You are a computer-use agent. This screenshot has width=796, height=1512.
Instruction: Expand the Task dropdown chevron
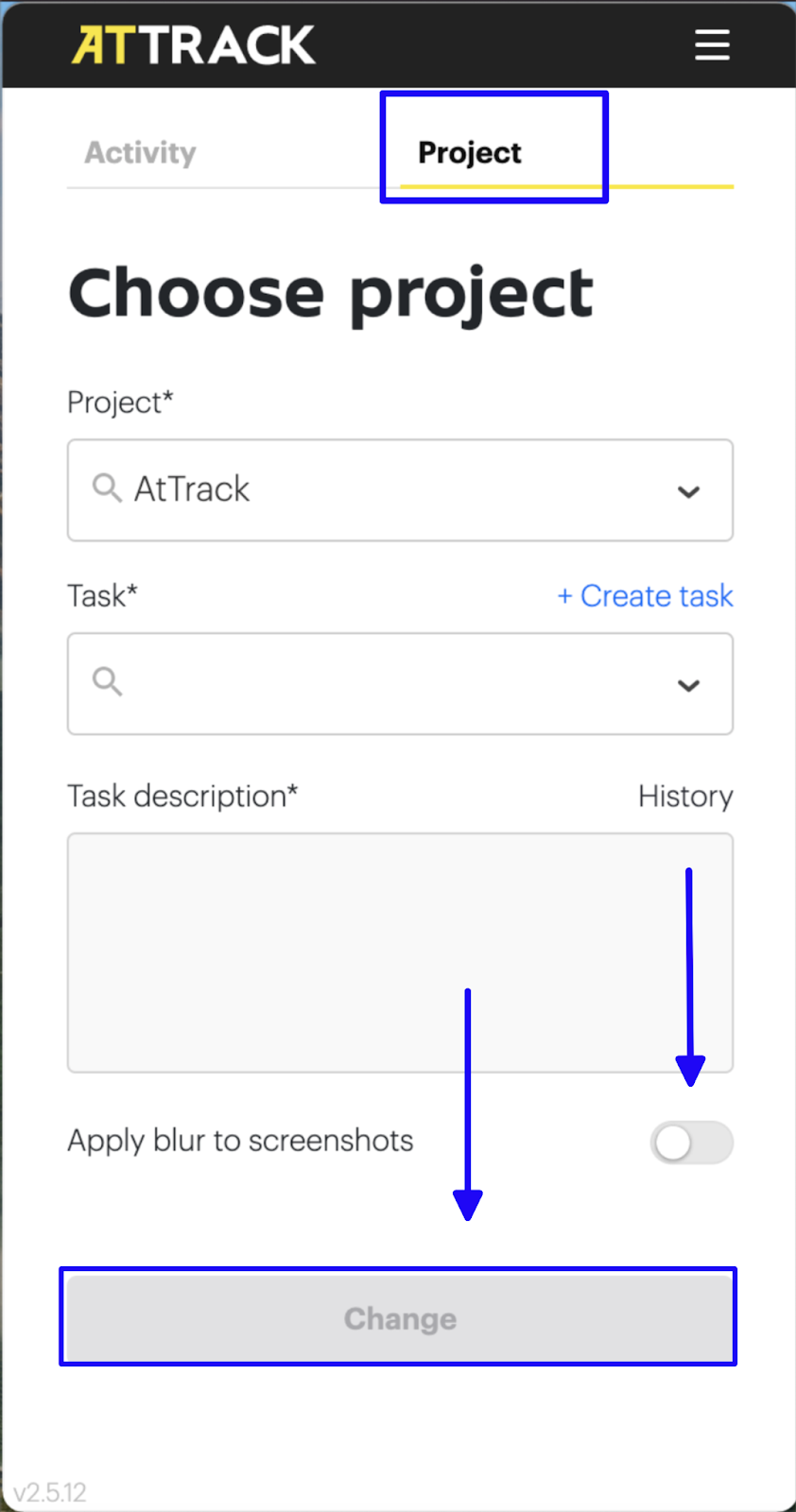point(688,685)
